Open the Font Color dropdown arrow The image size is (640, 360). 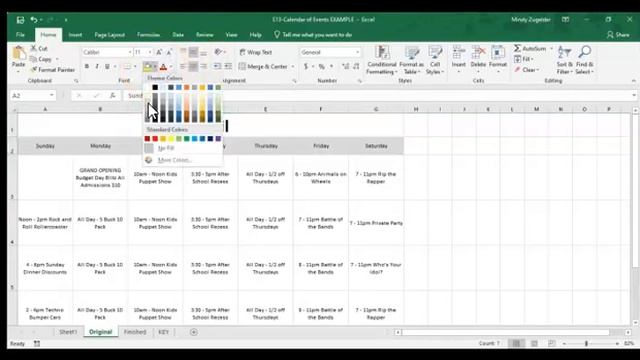click(x=171, y=67)
